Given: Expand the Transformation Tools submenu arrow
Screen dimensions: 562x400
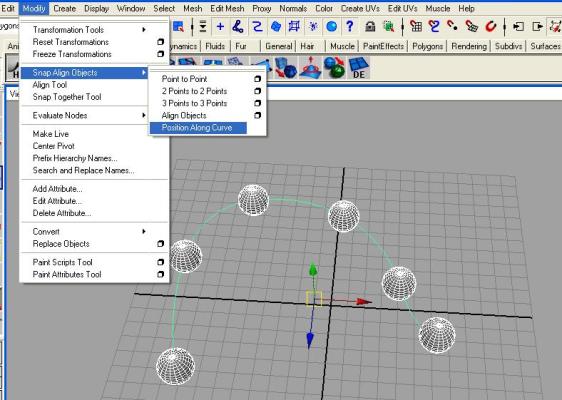Looking at the screenshot, I should tap(144, 29).
